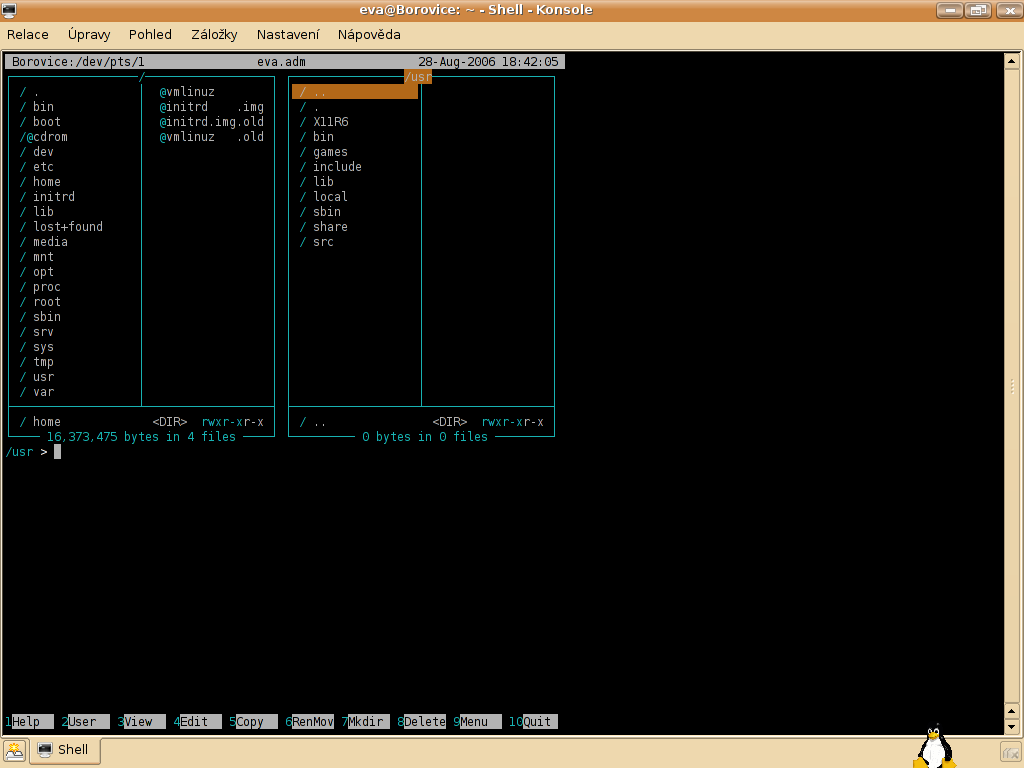Switch to the Shell session tab
The width and height of the screenshot is (1024, 768).
[63, 750]
